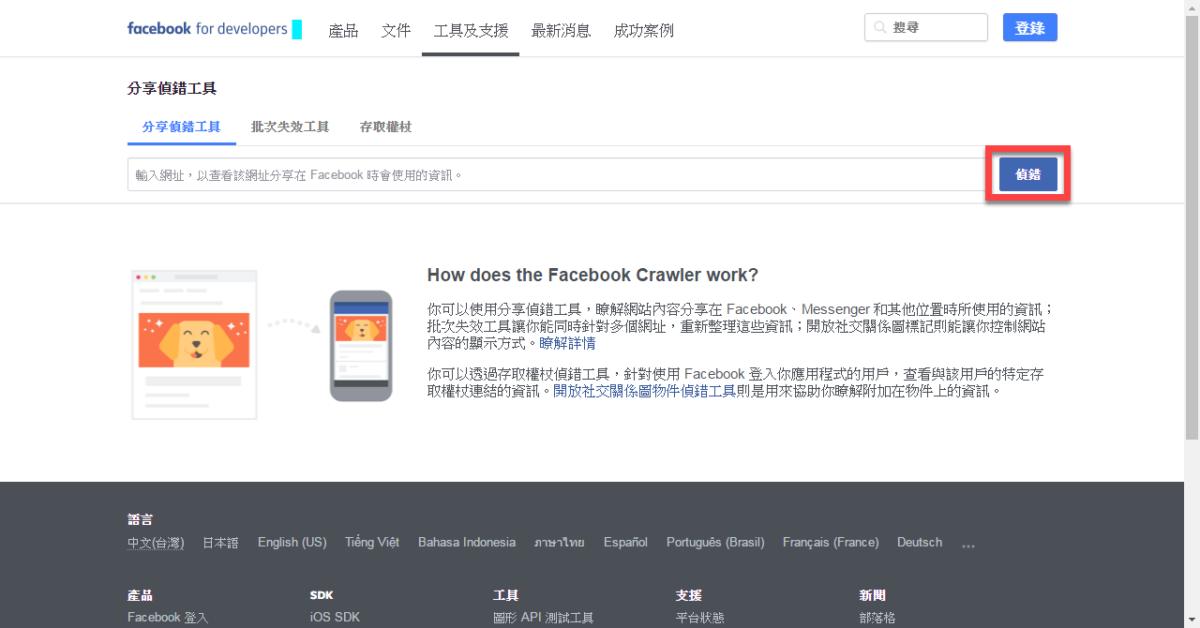Click the footer 產品 heading
This screenshot has height=628, width=1200.
coord(140,595)
